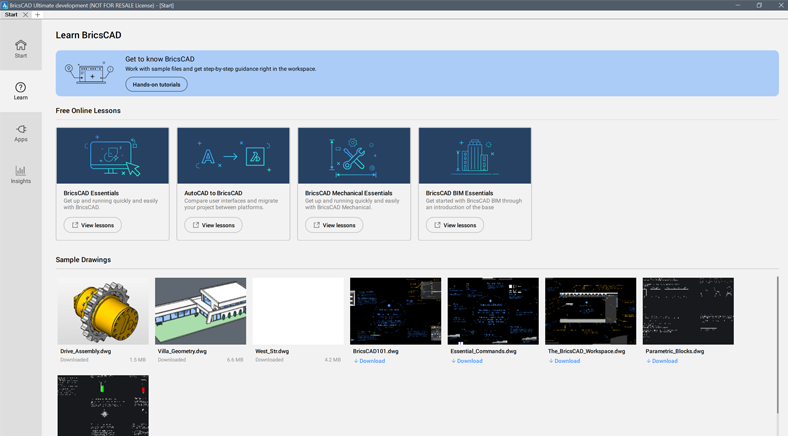This screenshot has height=436, width=788.
Task: Click the 1.5 MB size label
Action: 137,360
